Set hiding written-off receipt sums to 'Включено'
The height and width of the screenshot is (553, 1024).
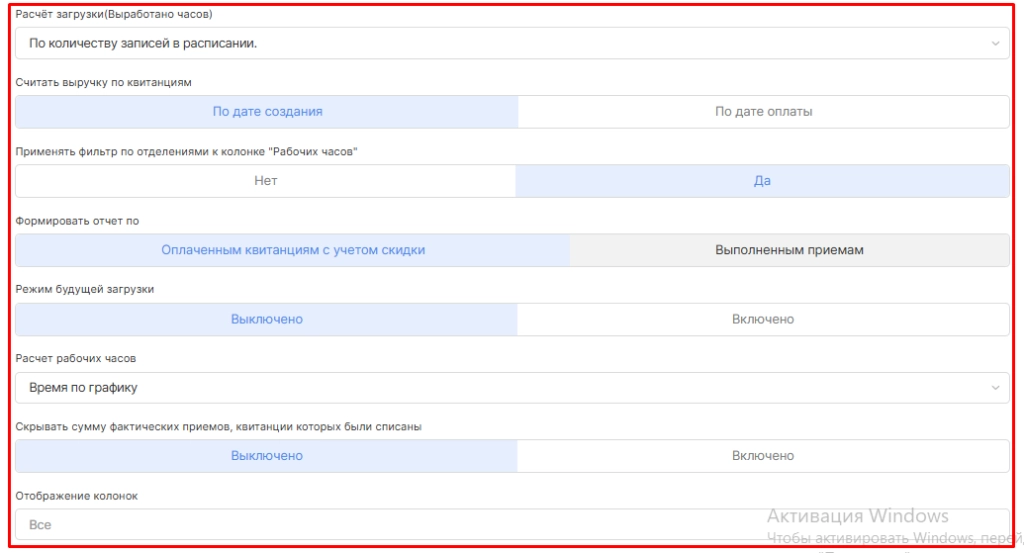pos(763,456)
